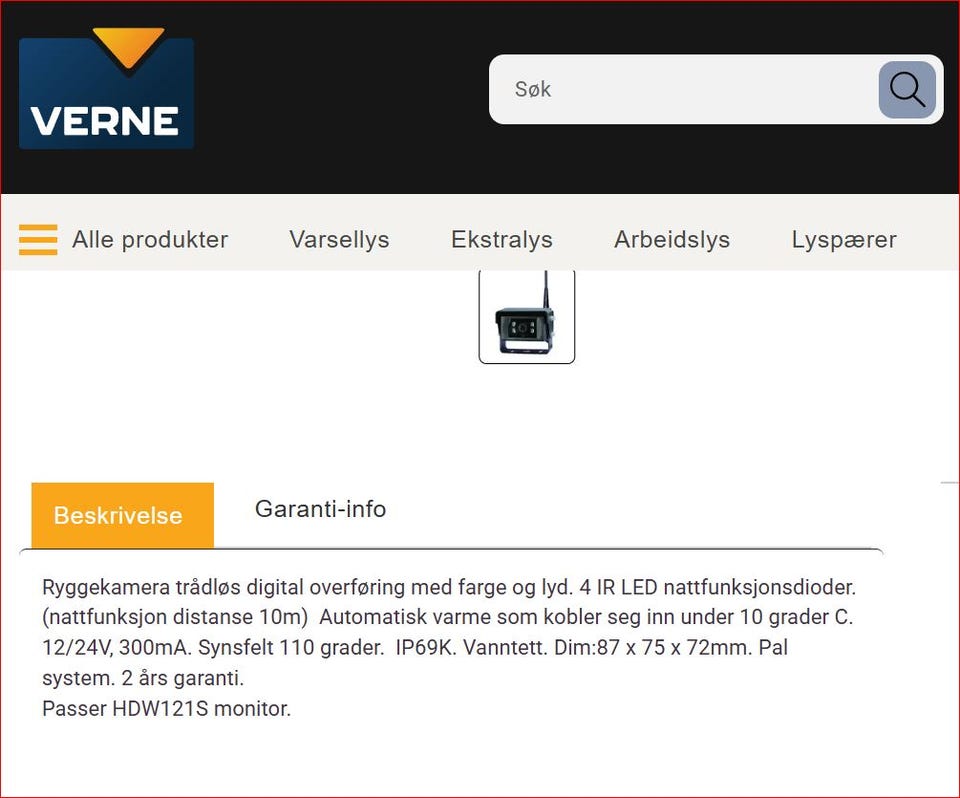Image resolution: width=960 pixels, height=798 pixels.
Task: Browse the Lyspærer category
Action: click(x=843, y=240)
